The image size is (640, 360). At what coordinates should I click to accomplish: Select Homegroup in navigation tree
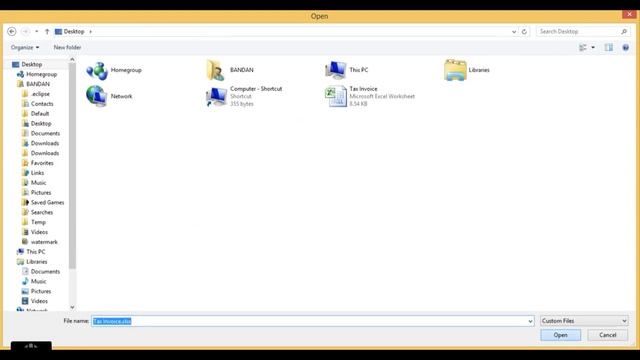point(41,74)
